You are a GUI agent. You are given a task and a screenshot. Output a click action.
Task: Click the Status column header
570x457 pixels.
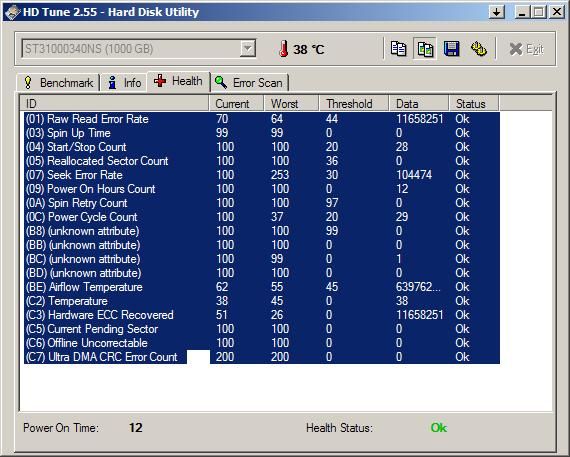[474, 104]
